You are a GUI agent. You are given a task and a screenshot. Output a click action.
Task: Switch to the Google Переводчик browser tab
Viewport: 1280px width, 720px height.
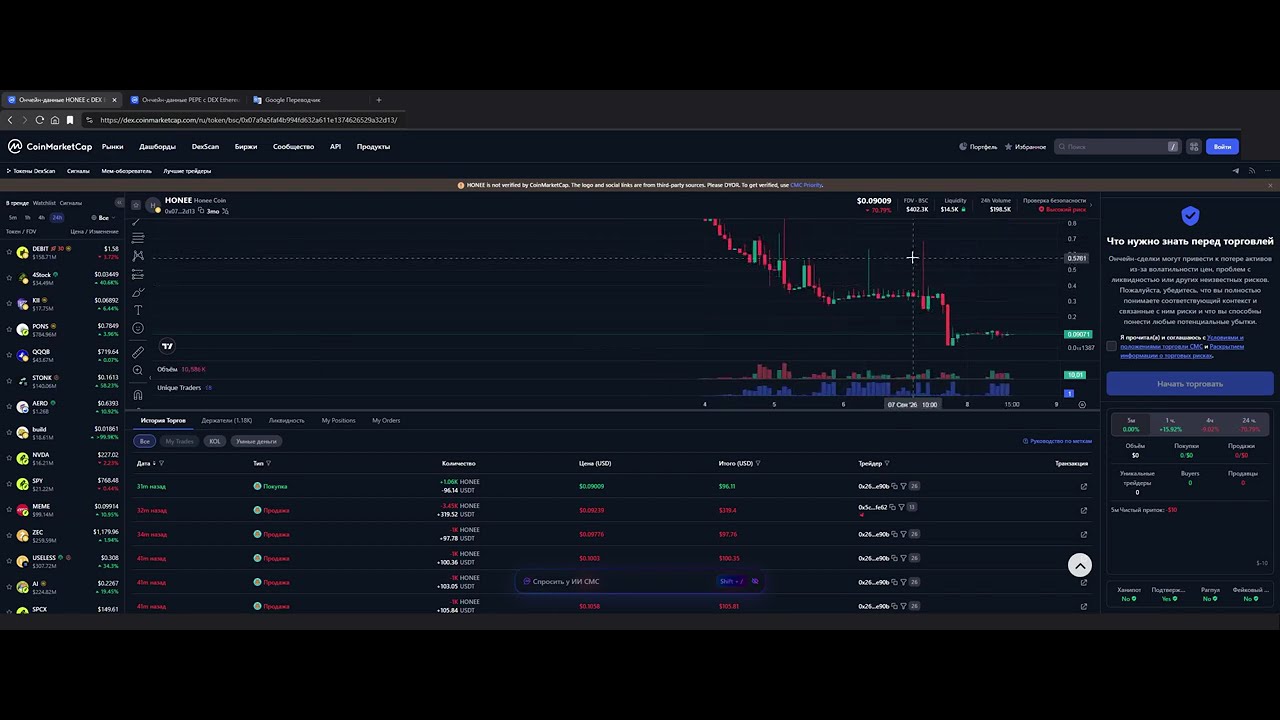click(x=292, y=100)
